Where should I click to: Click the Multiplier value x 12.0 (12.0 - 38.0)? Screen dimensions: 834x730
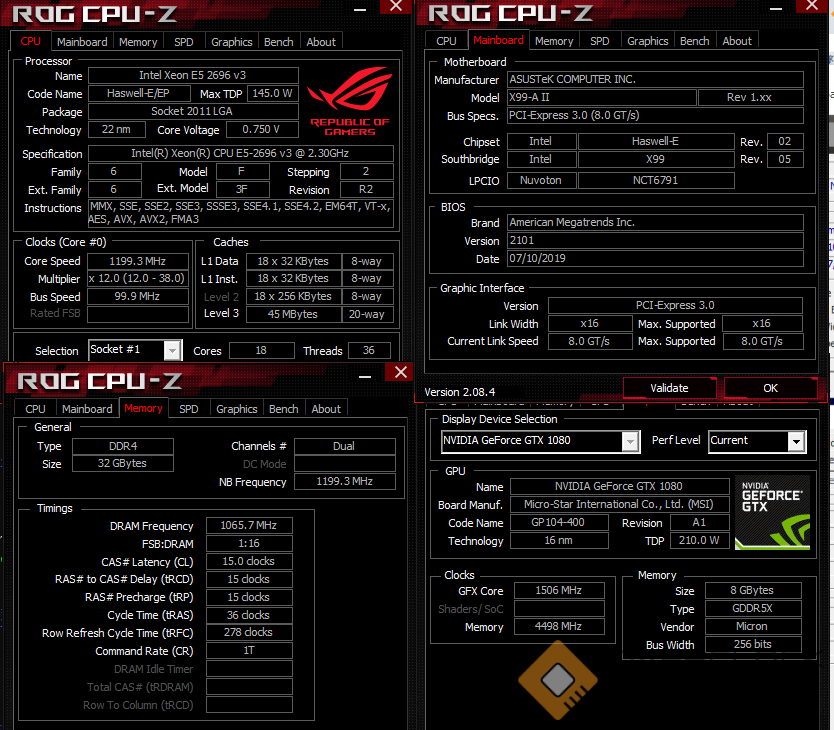click(138, 278)
